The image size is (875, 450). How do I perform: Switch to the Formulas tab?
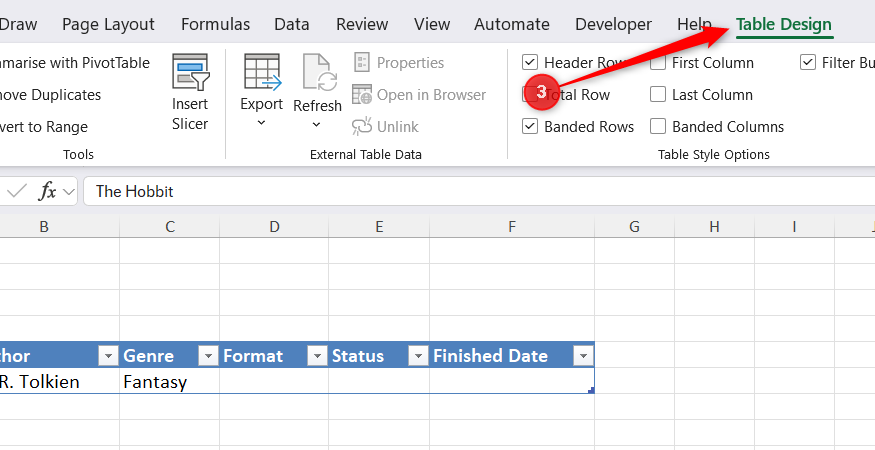pyautogui.click(x=215, y=24)
